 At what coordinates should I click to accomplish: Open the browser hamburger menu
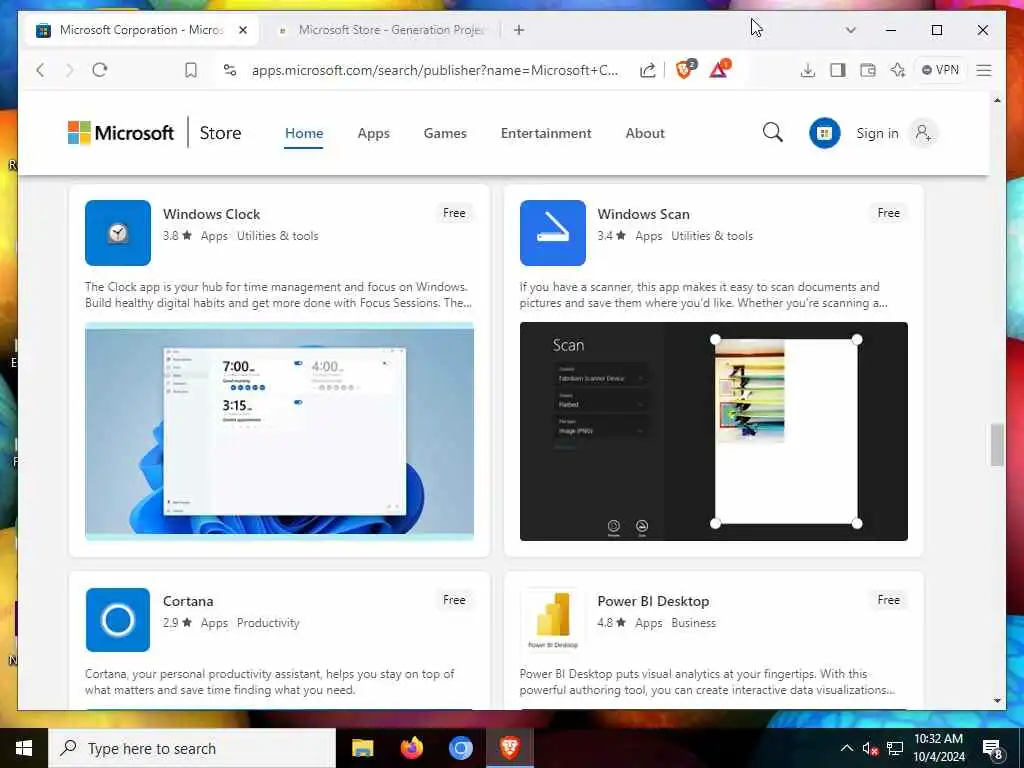click(x=984, y=70)
